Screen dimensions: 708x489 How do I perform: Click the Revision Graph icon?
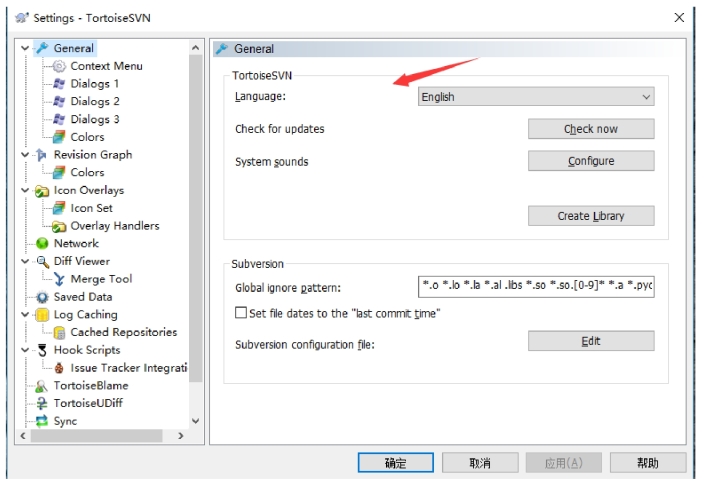pos(42,155)
